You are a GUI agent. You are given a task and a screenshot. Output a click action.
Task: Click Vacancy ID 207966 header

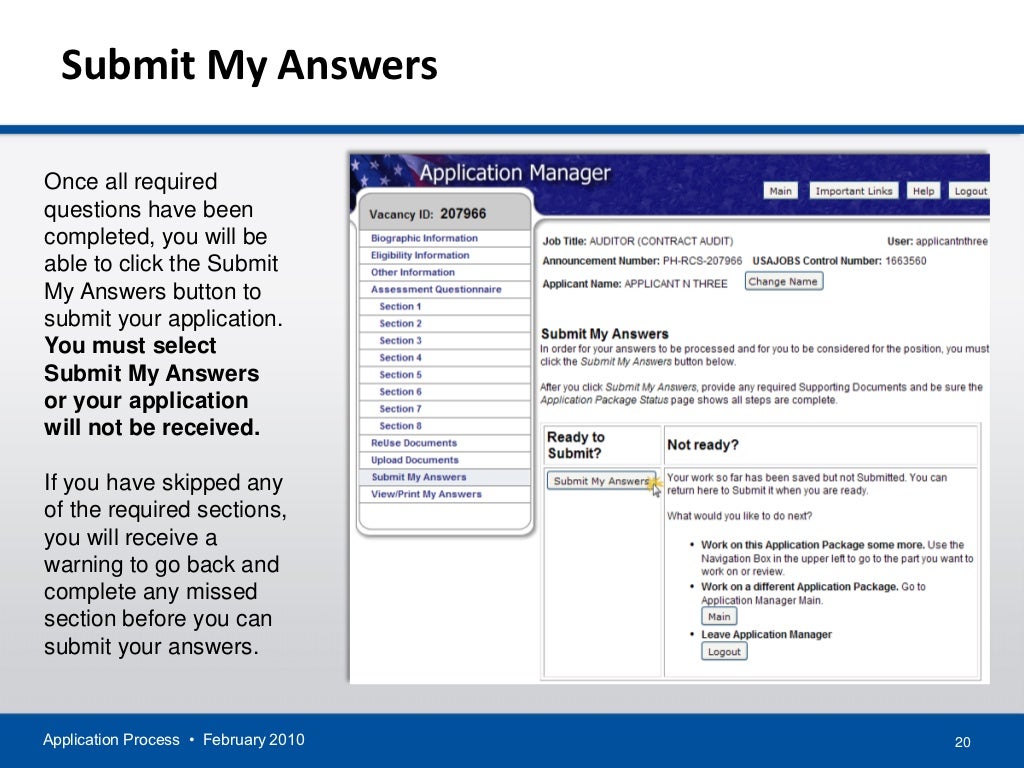pos(428,214)
